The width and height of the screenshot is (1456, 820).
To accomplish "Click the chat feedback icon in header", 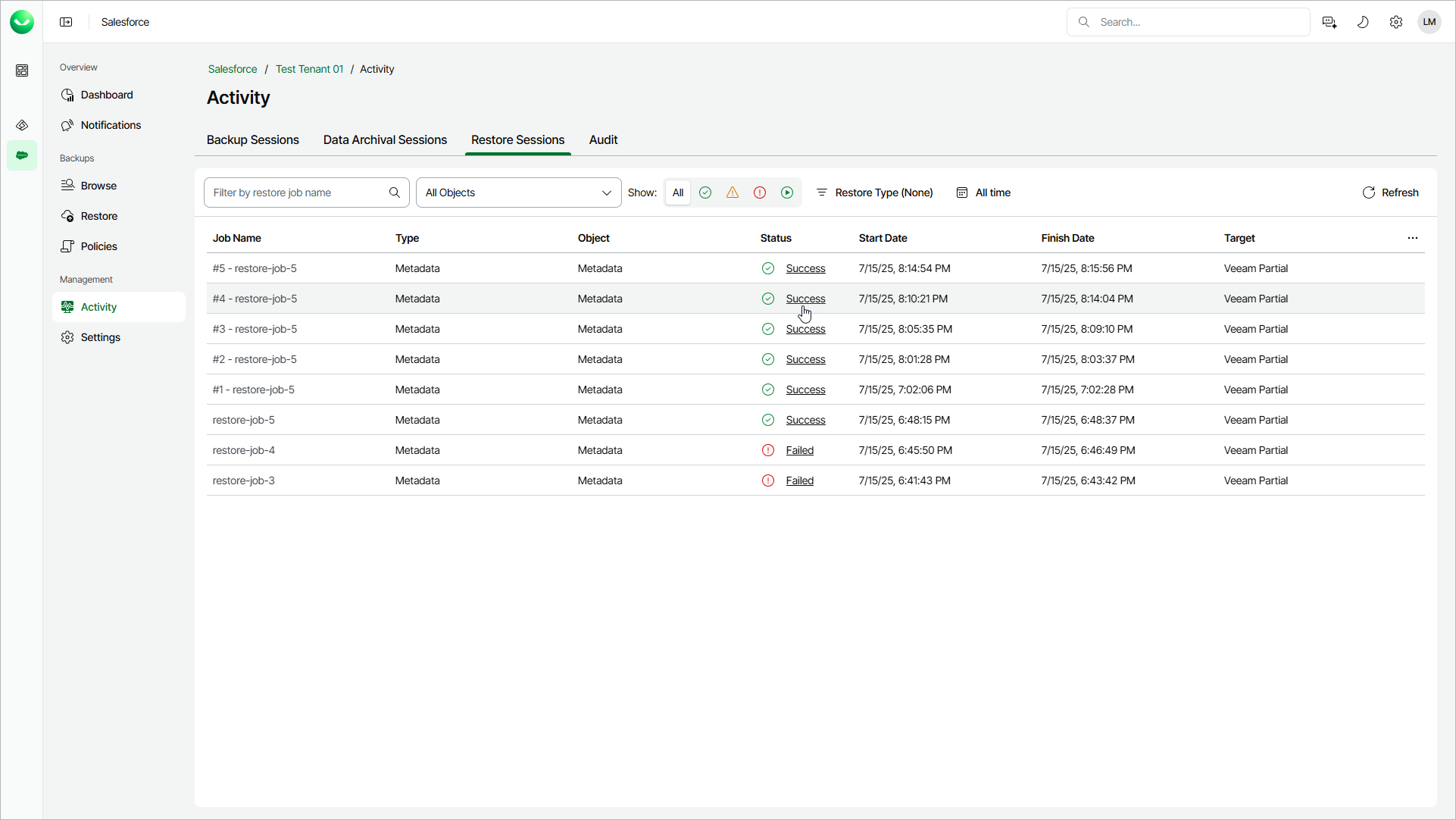I will click(1329, 22).
